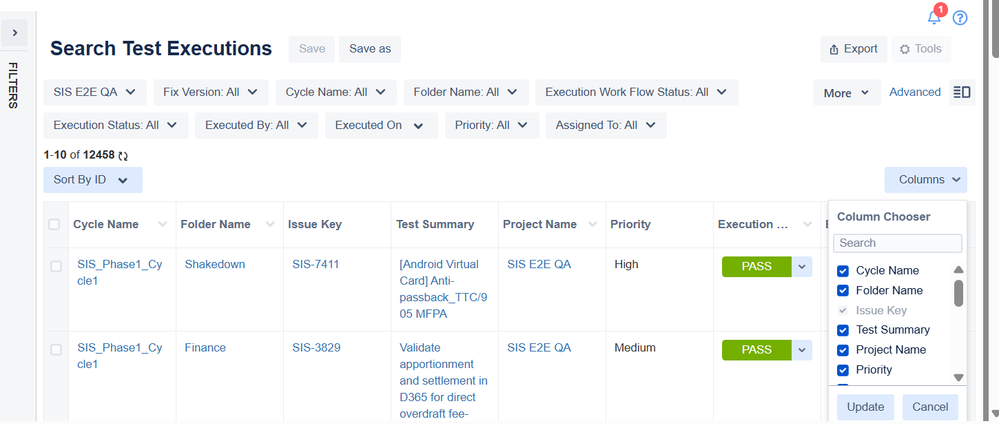The width and height of the screenshot is (999, 424).
Task: Open the Tools gear menu
Action: point(920,49)
